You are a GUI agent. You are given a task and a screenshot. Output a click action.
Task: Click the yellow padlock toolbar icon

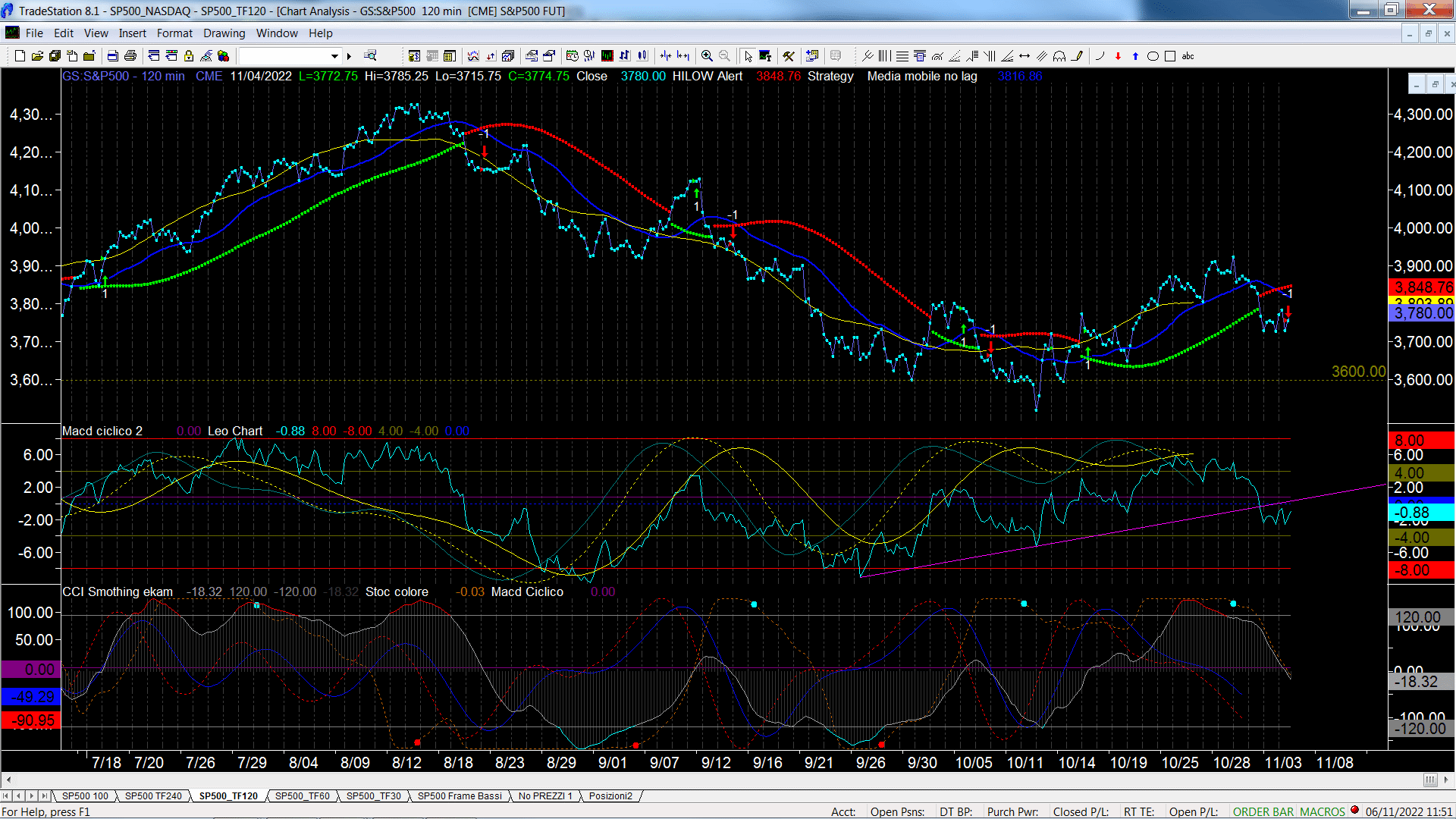tap(189, 56)
